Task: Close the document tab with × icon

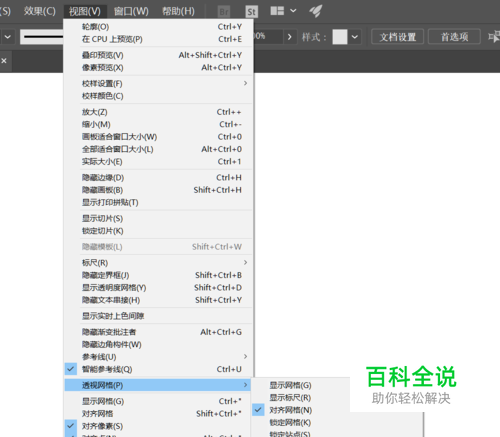Action: tap(4, 61)
